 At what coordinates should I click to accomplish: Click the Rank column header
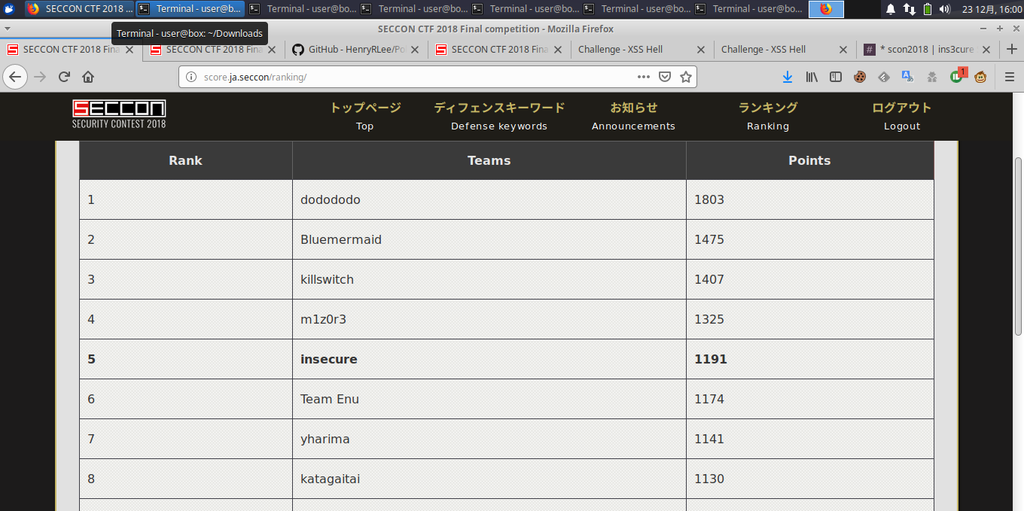coord(185,160)
